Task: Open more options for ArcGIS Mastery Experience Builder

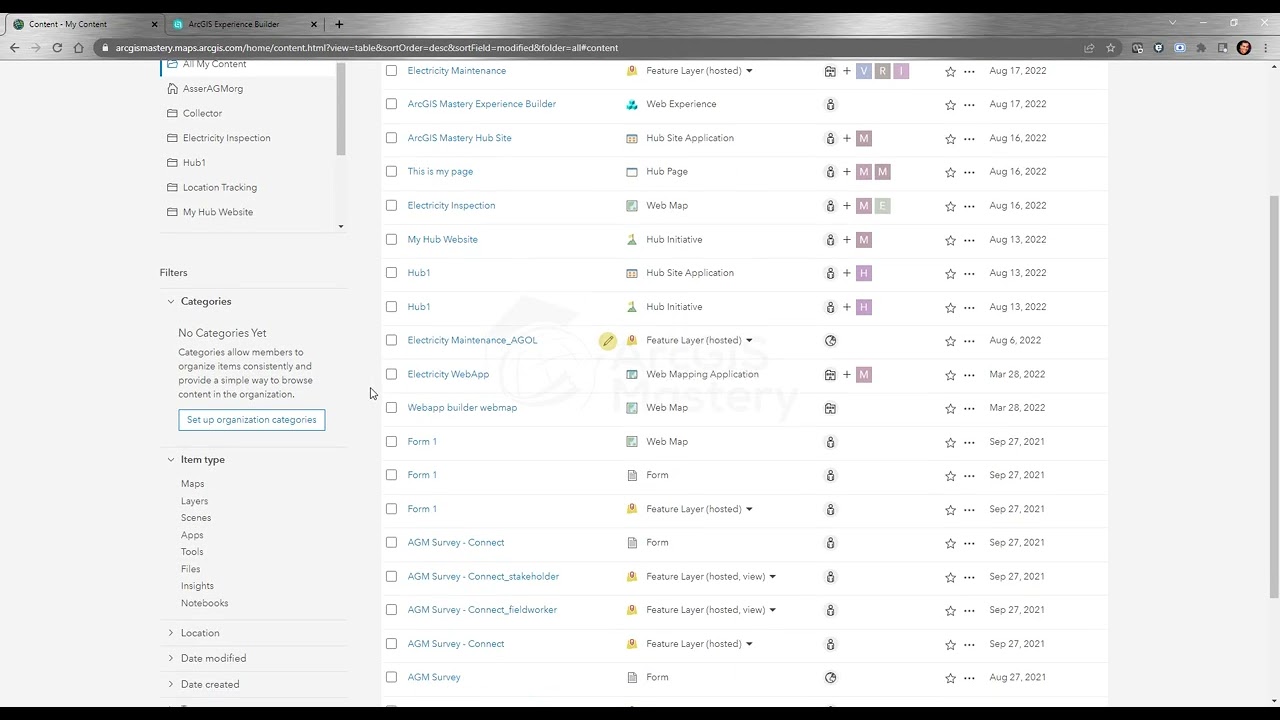Action: (x=969, y=105)
